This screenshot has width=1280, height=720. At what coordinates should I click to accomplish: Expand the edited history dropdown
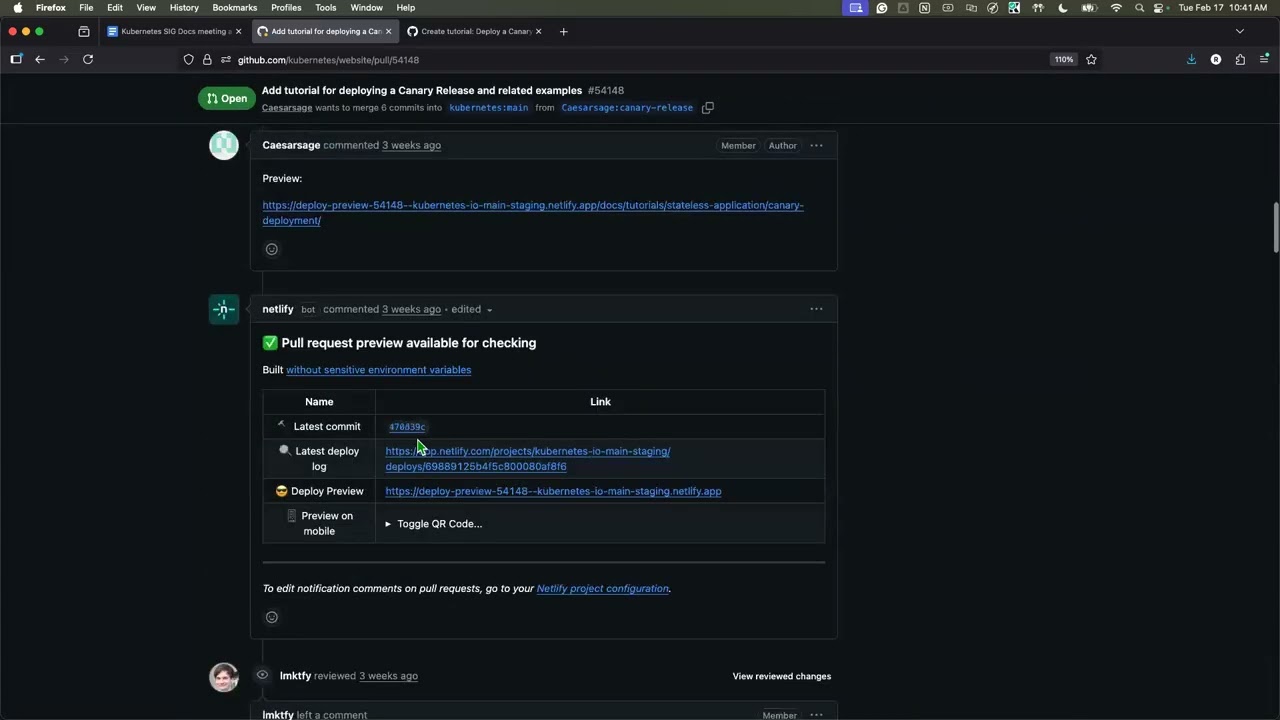click(x=472, y=309)
